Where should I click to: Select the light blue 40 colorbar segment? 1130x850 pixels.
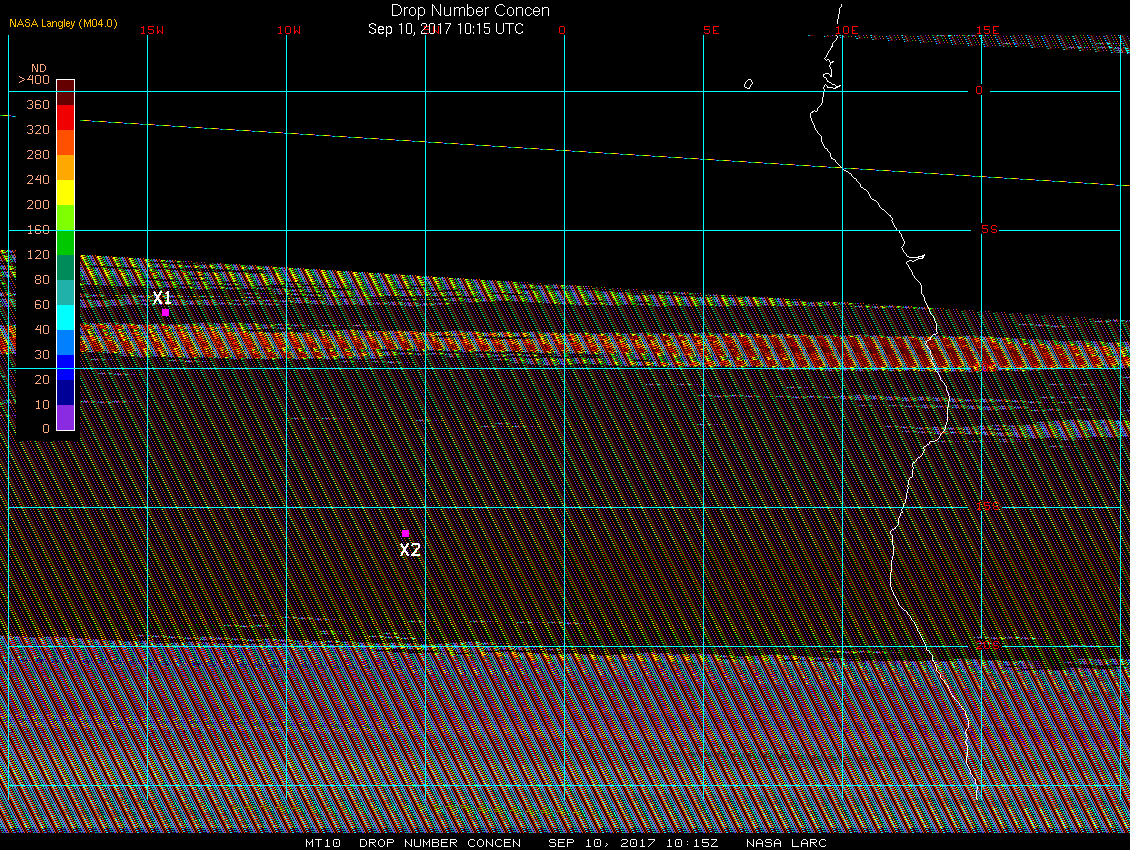(66, 342)
